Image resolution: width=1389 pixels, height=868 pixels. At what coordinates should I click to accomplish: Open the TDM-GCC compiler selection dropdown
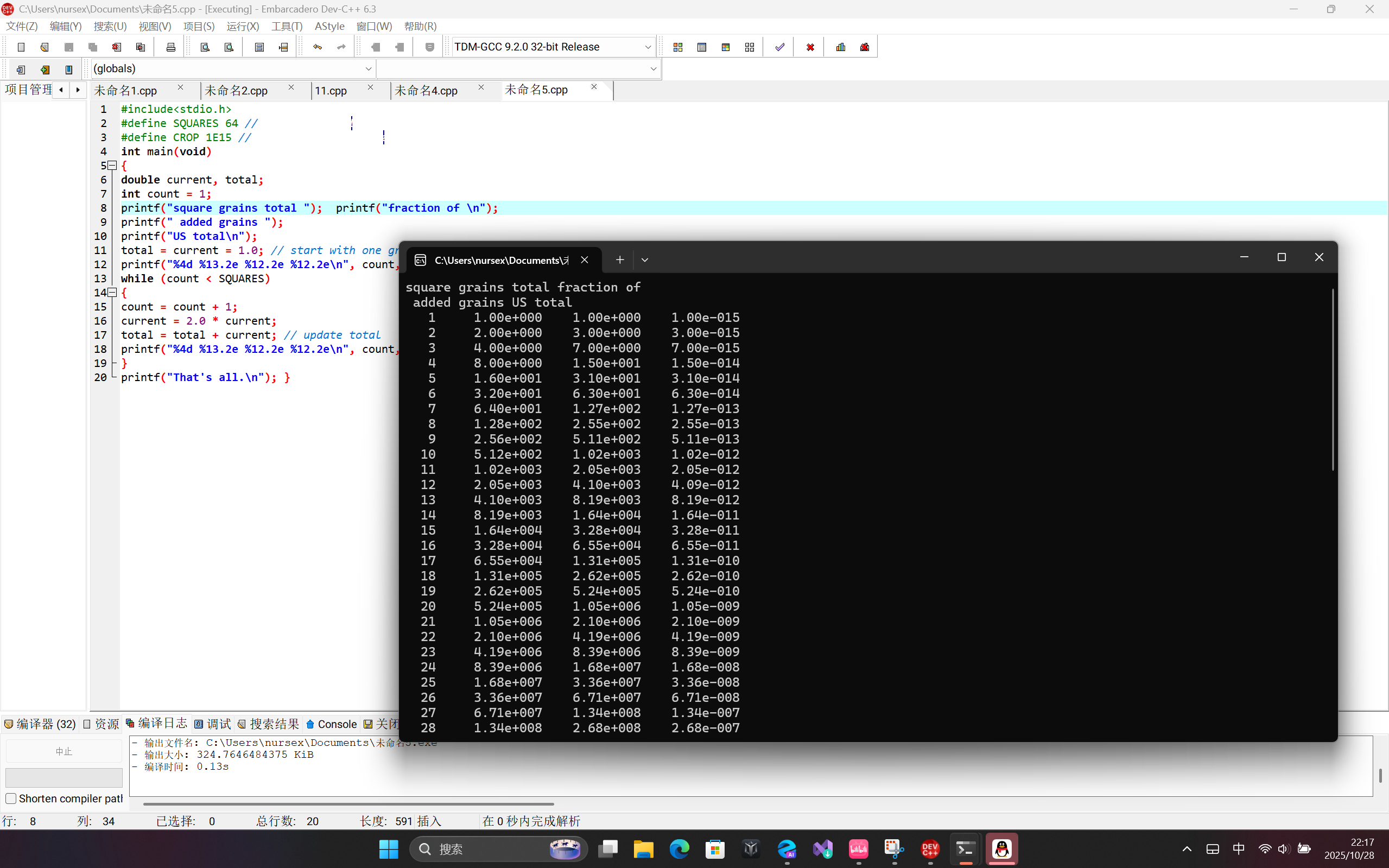point(648,47)
